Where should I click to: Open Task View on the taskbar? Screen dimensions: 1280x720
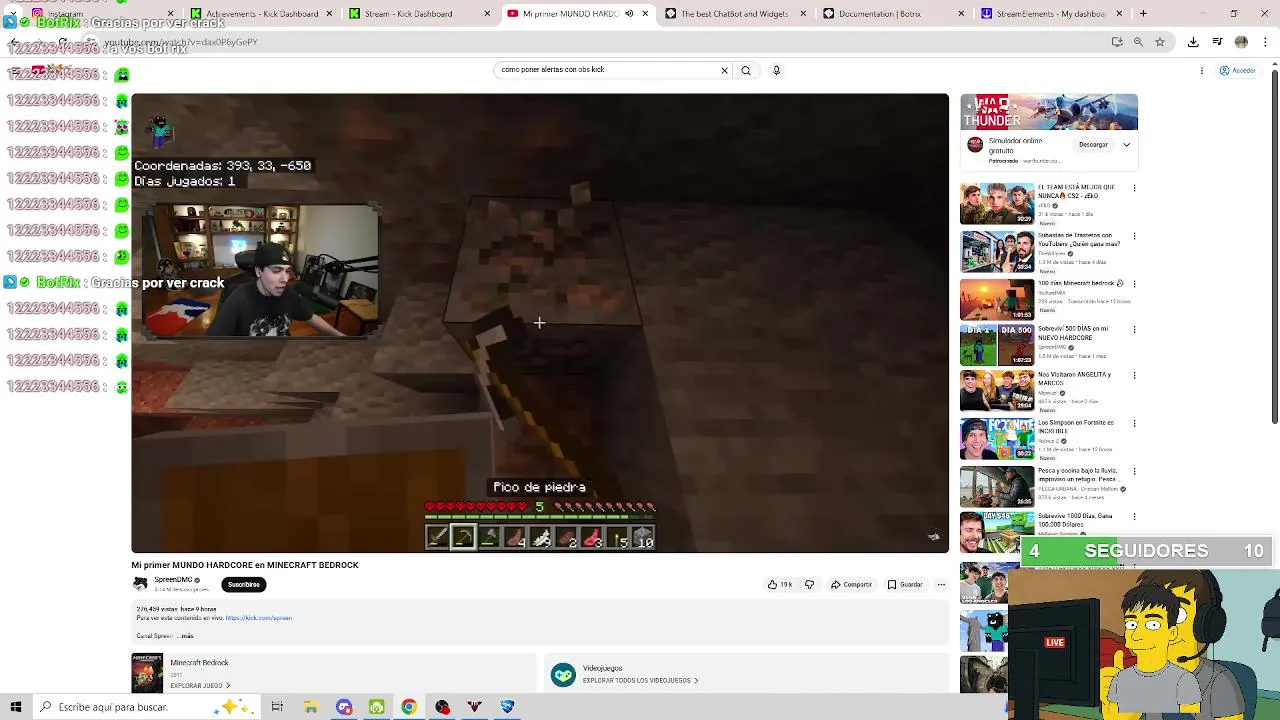277,707
